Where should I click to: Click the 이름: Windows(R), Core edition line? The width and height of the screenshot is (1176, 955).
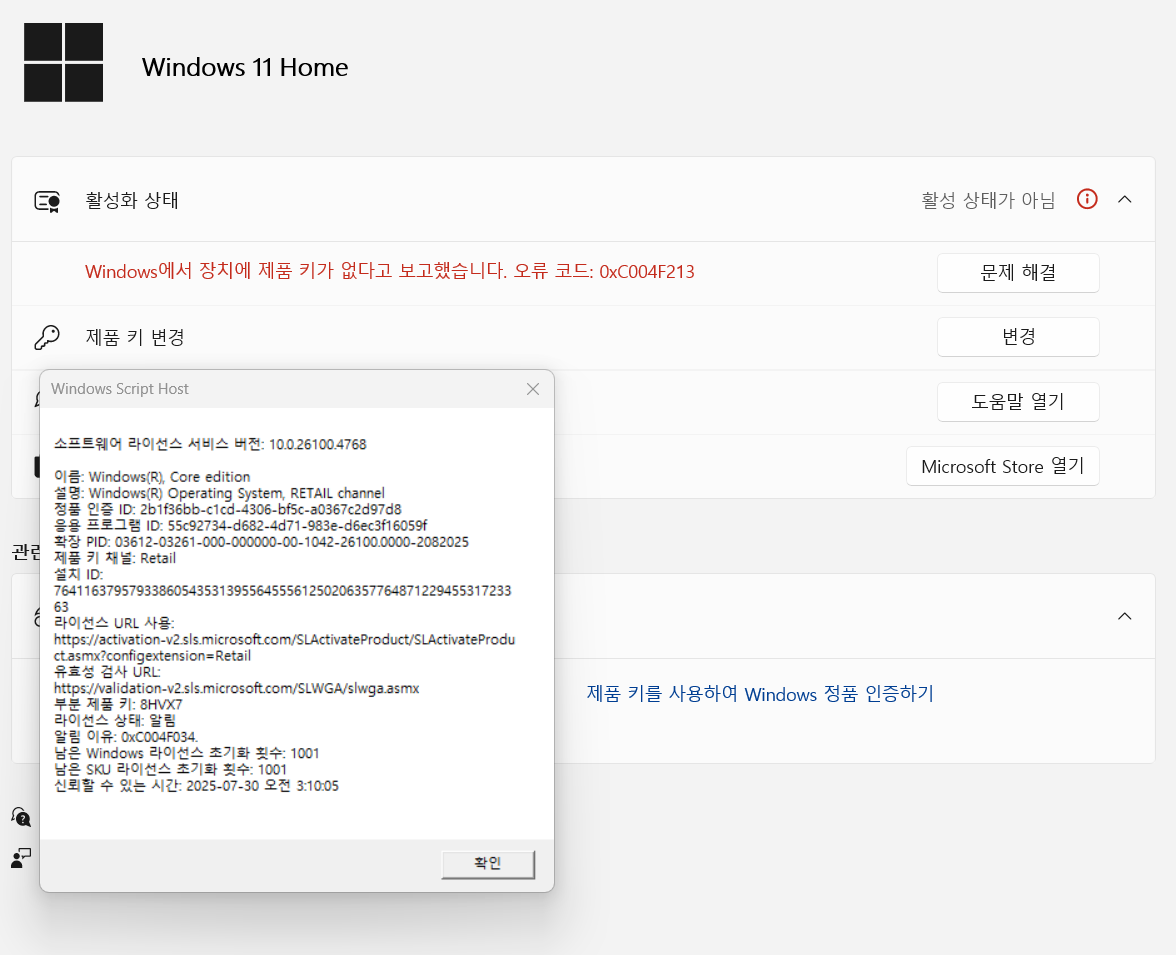(152, 477)
